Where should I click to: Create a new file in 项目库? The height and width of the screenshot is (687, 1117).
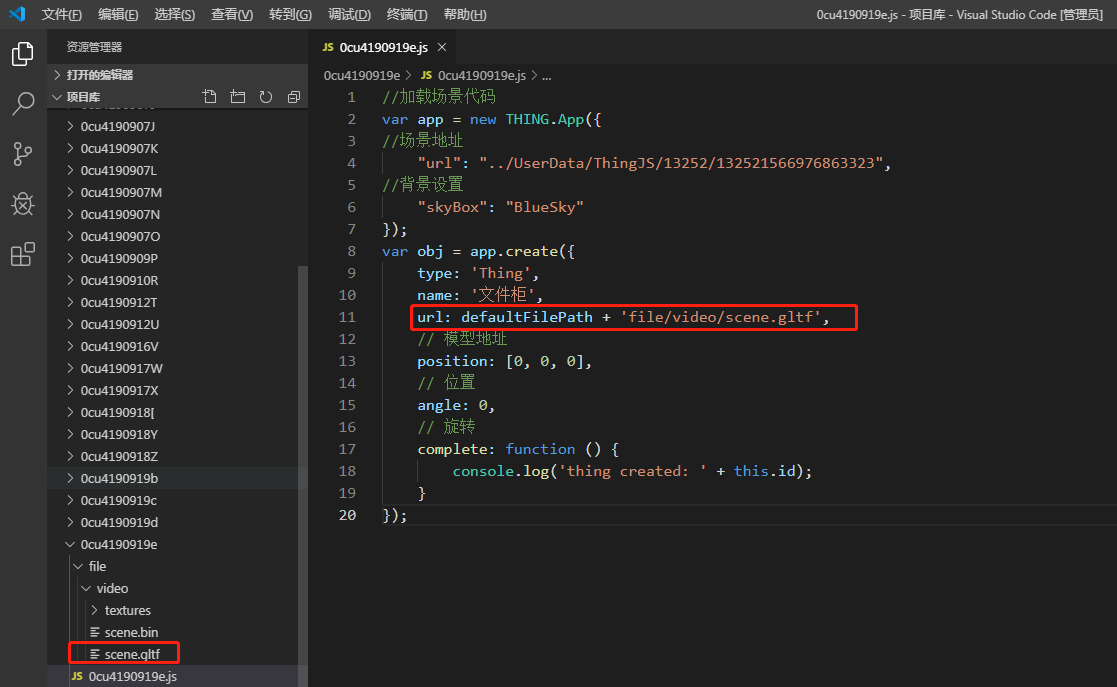(x=209, y=97)
